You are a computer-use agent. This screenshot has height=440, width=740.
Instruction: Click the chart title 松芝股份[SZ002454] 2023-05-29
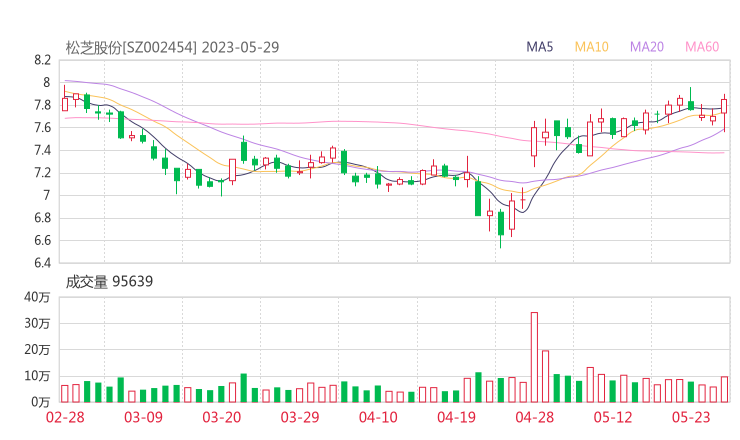coord(172,47)
